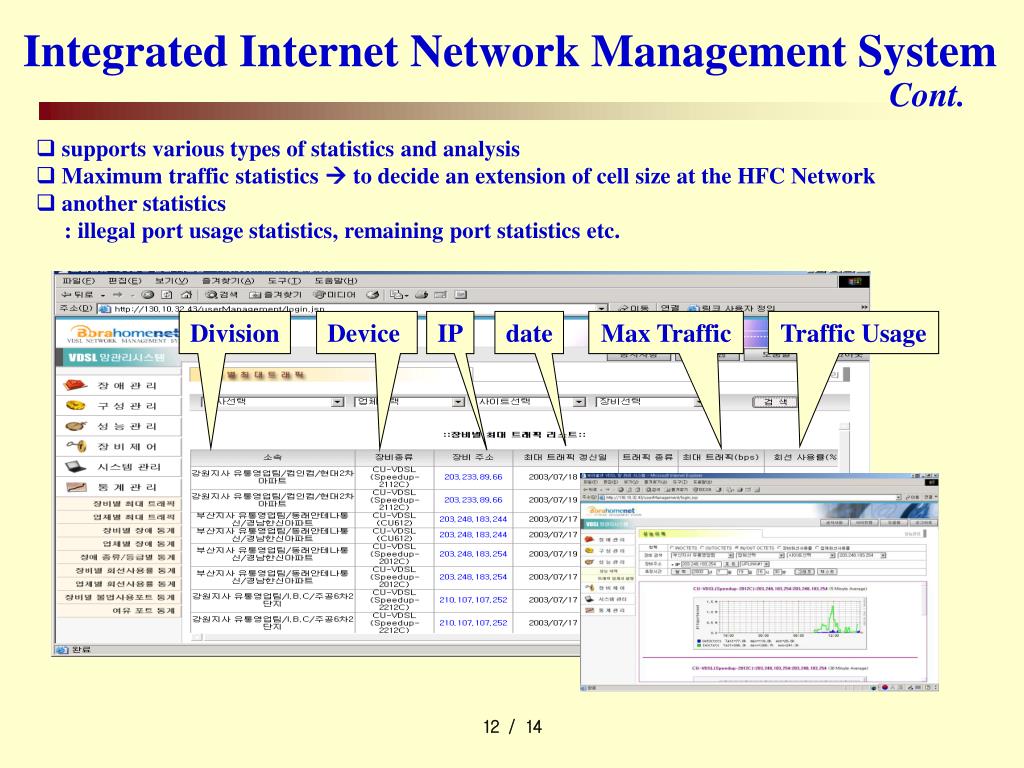
Task: Click the 장비종류 column header
Action: tap(394, 457)
